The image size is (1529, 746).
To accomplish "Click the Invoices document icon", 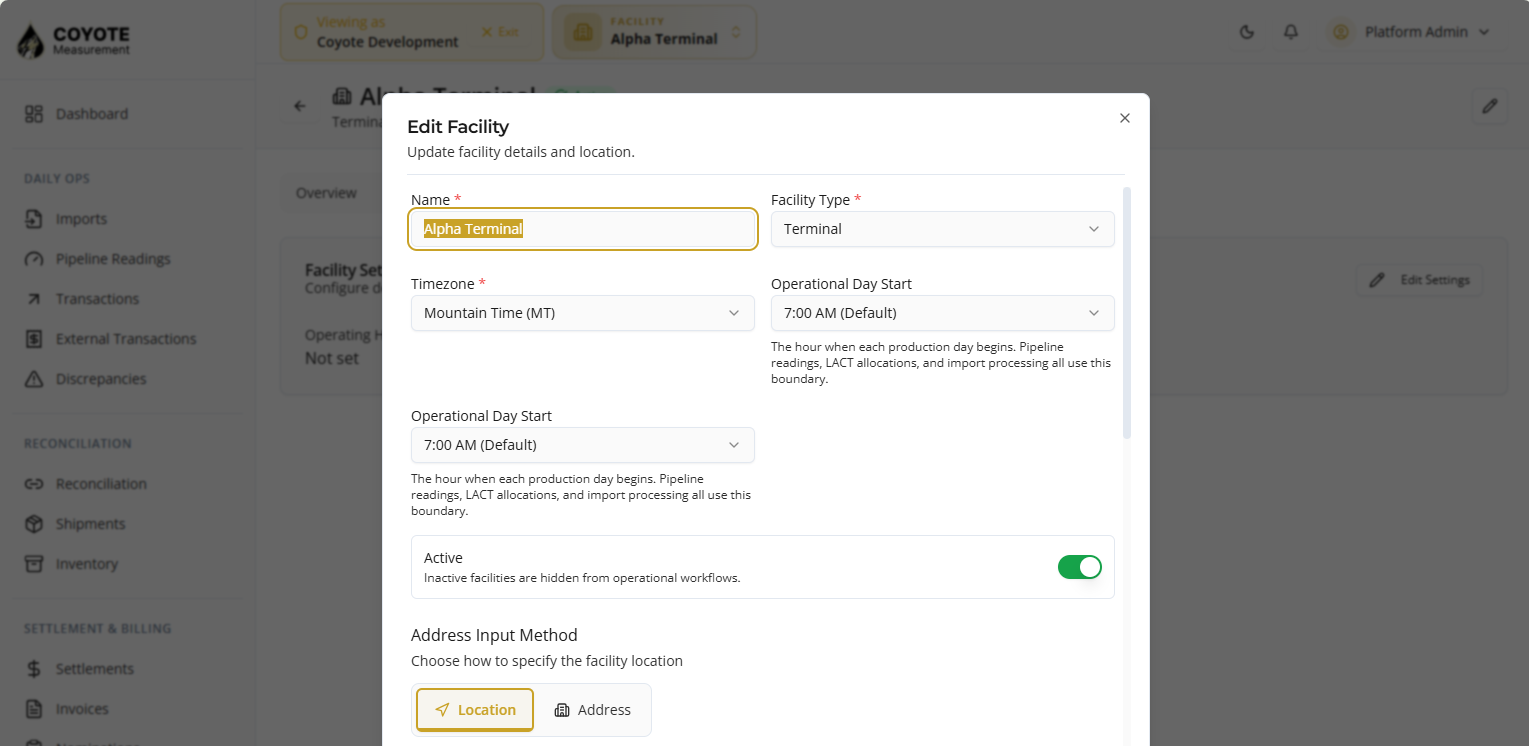I will [34, 709].
